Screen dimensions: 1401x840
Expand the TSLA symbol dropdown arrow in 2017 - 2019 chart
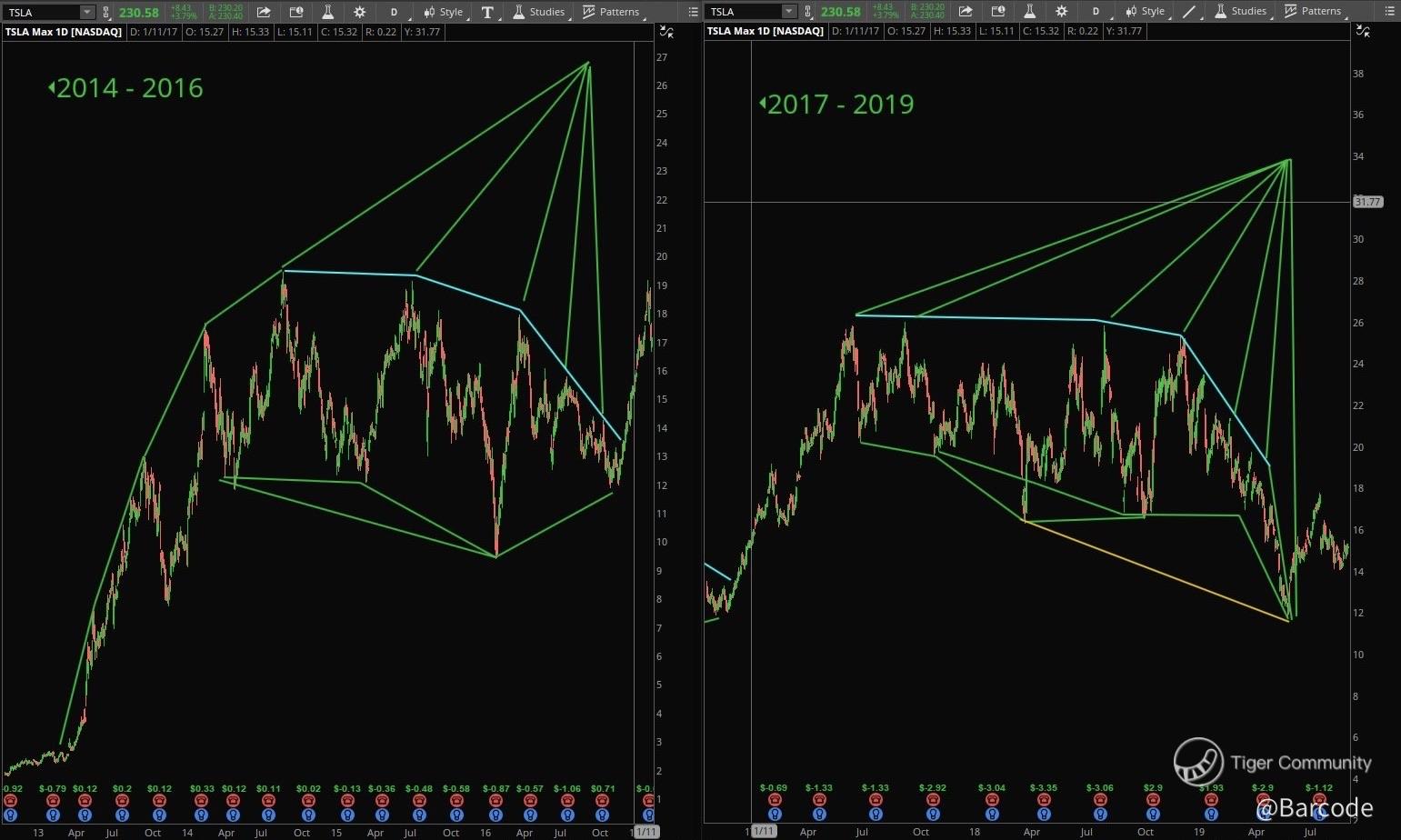[x=789, y=12]
